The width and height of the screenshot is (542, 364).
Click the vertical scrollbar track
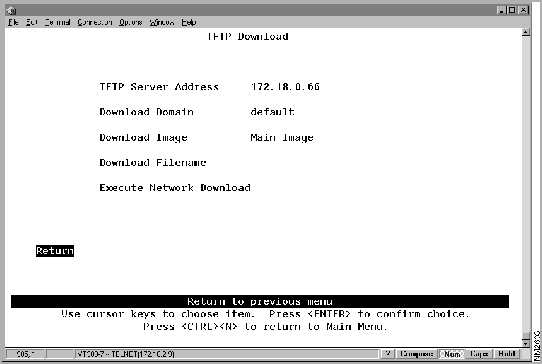click(x=526, y=183)
